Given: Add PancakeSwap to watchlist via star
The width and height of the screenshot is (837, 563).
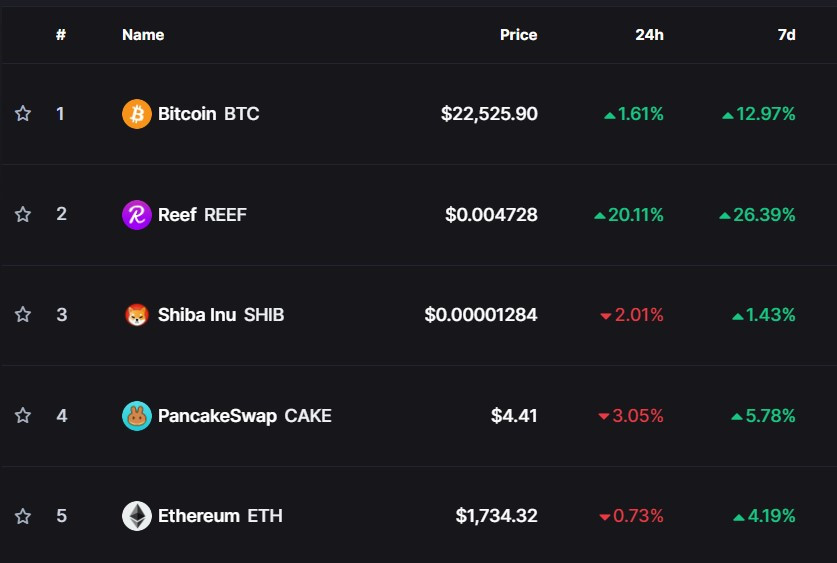Looking at the screenshot, I should [23, 416].
